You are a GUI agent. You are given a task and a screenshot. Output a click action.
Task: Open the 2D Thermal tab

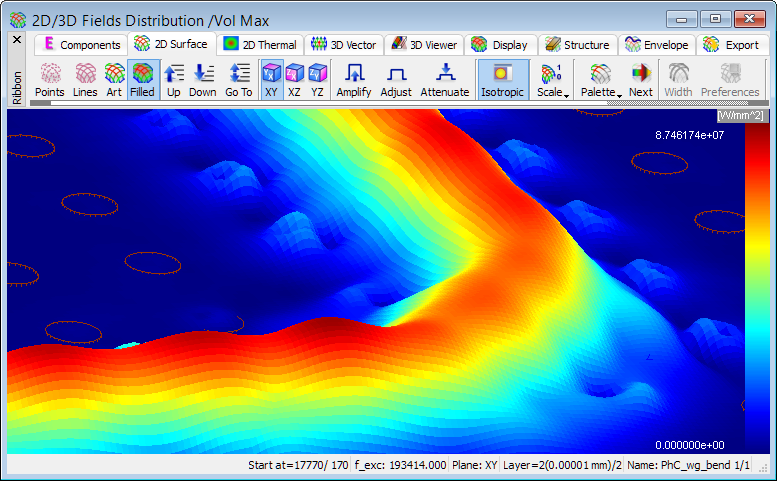pyautogui.click(x=259, y=45)
